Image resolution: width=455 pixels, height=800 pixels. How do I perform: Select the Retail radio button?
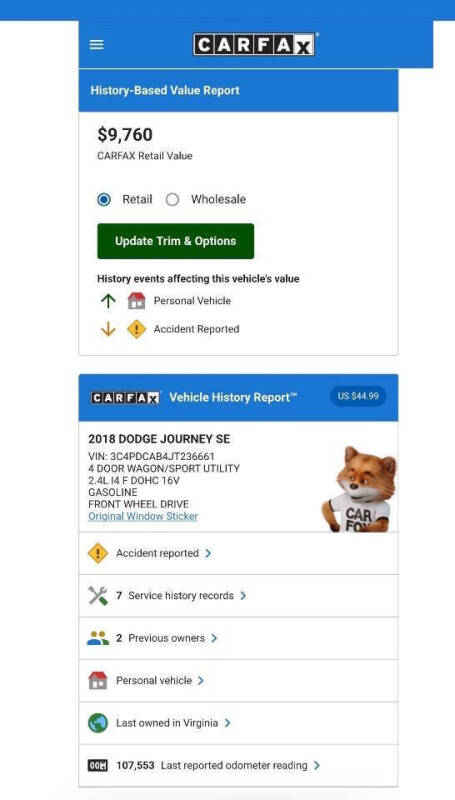(104, 199)
